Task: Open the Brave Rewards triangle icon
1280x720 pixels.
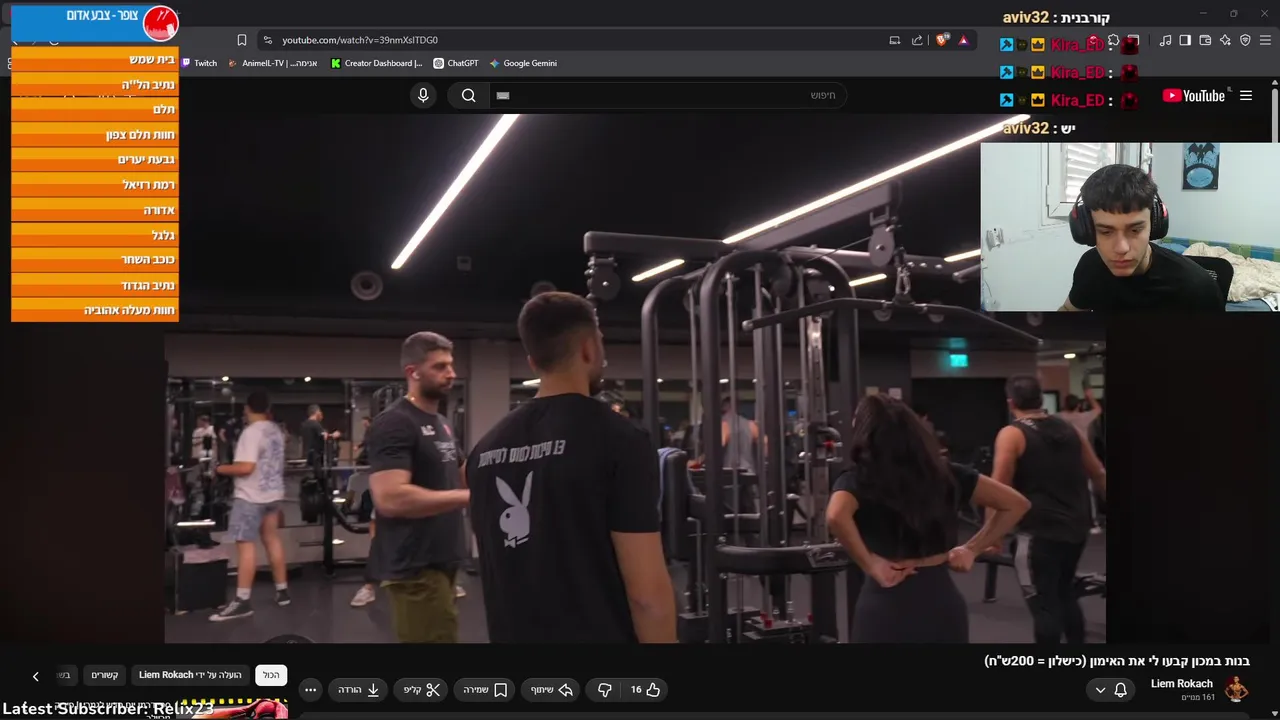Action: click(x=963, y=40)
